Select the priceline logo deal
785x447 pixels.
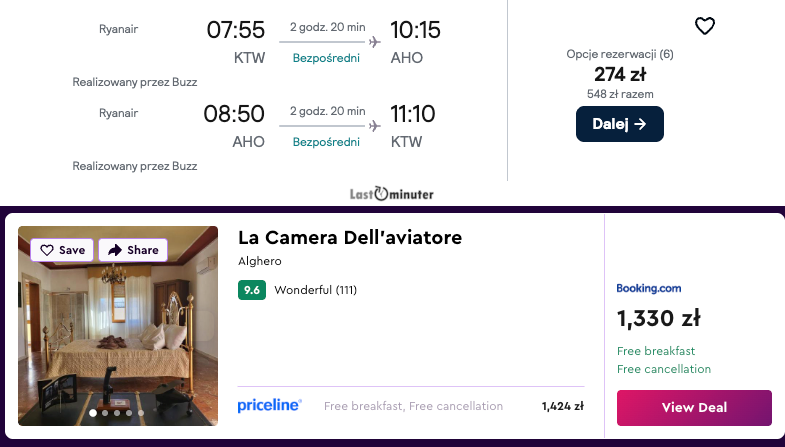(x=269, y=405)
